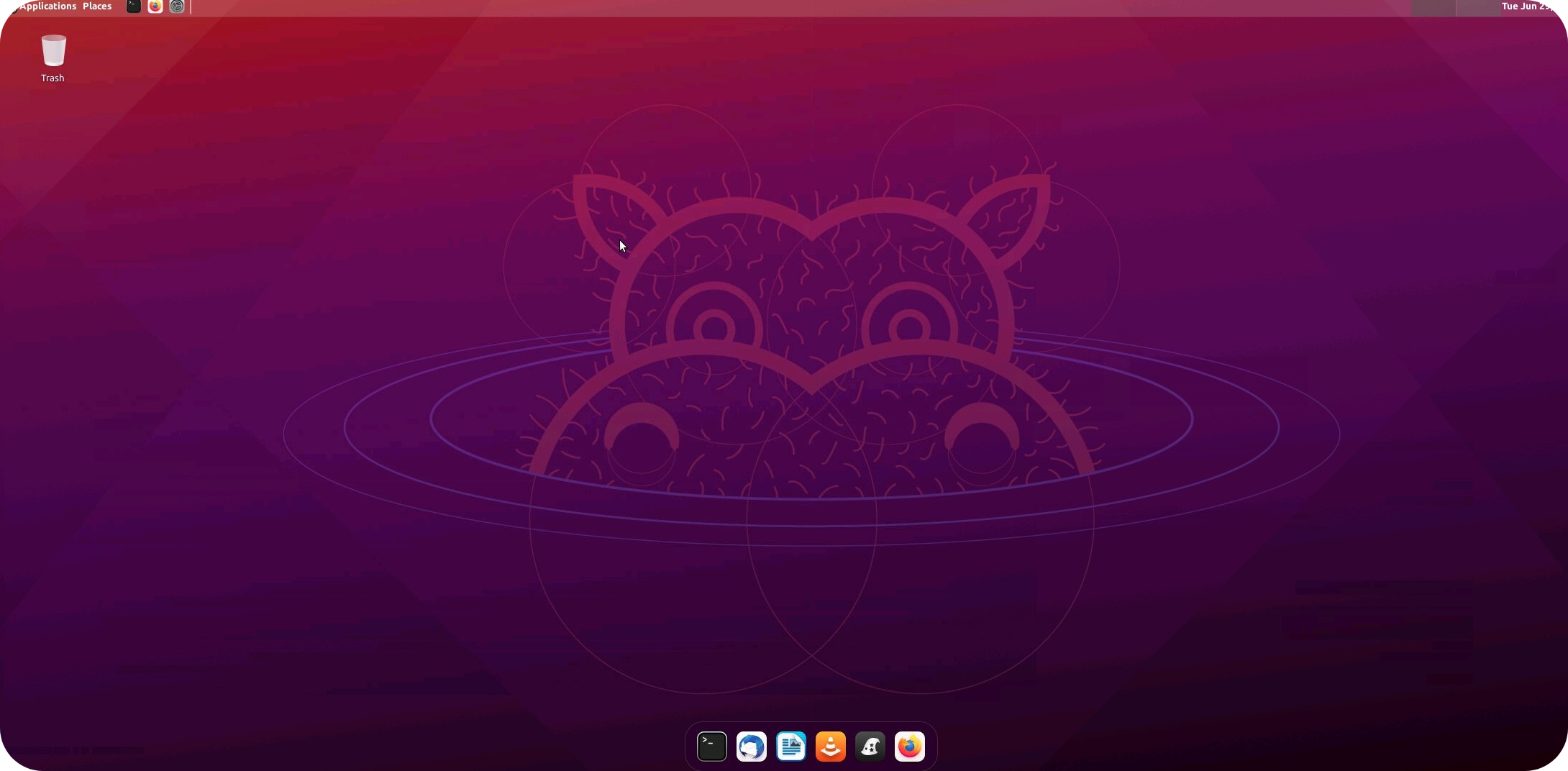
Task: Open the Places menu
Action: pos(97,6)
